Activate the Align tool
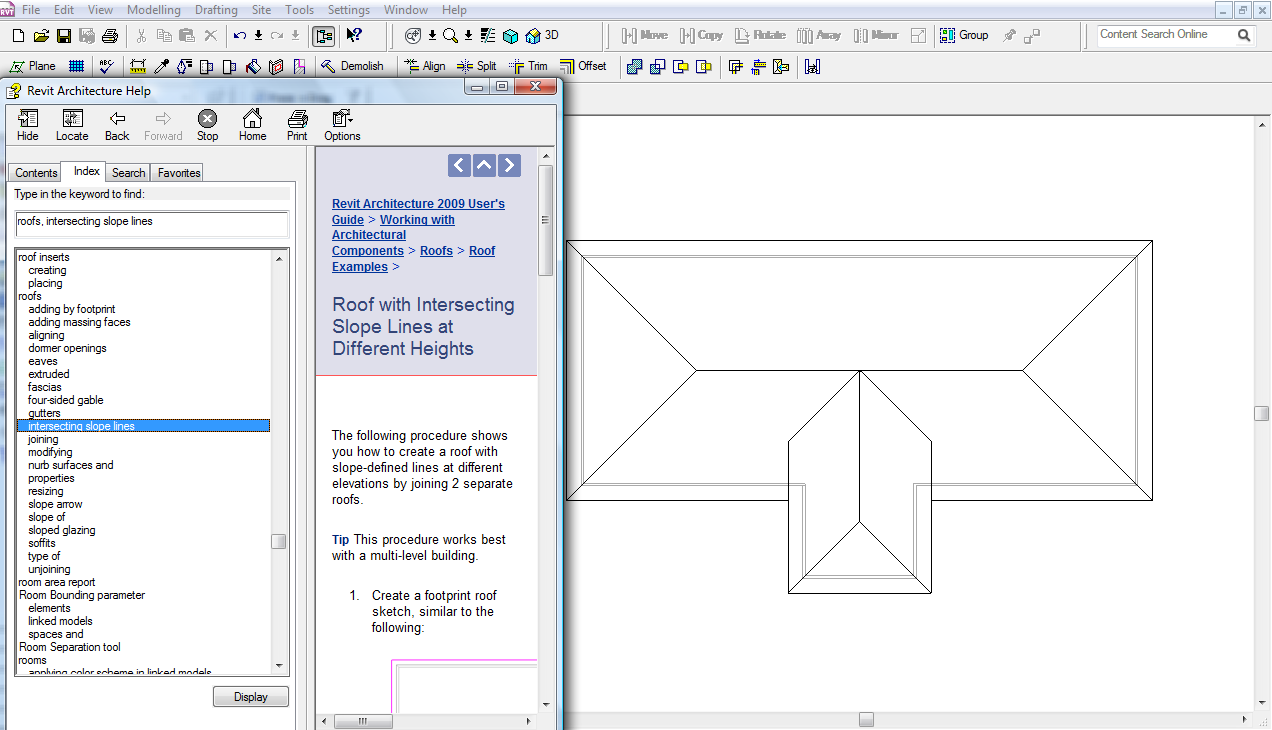The image size is (1272, 730). point(424,66)
